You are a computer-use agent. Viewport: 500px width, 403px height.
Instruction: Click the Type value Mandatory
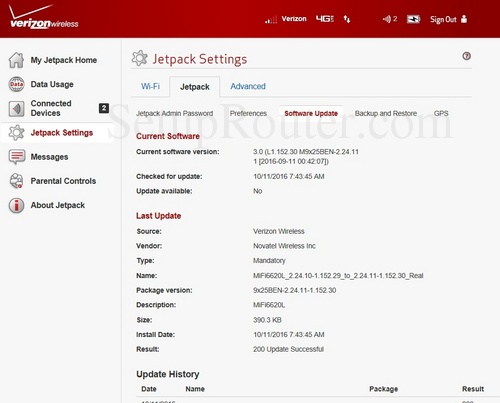coord(269,261)
